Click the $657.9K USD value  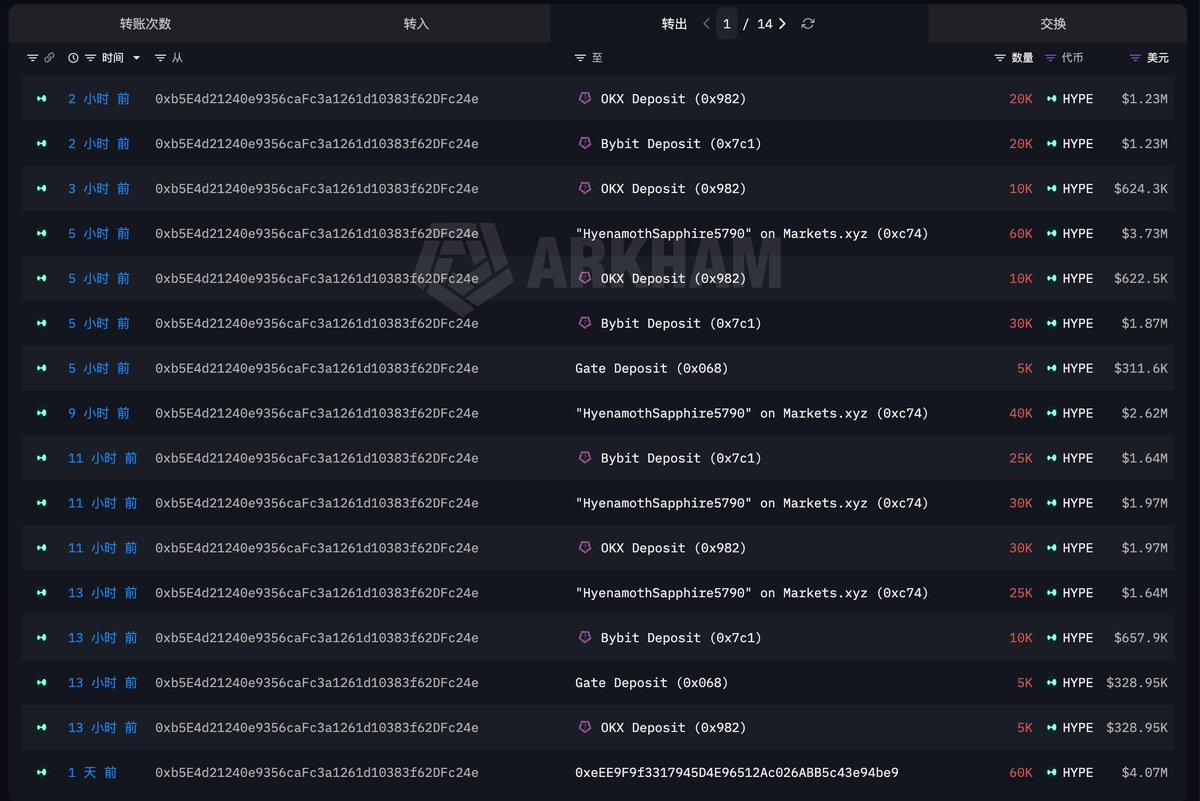[x=1141, y=638]
